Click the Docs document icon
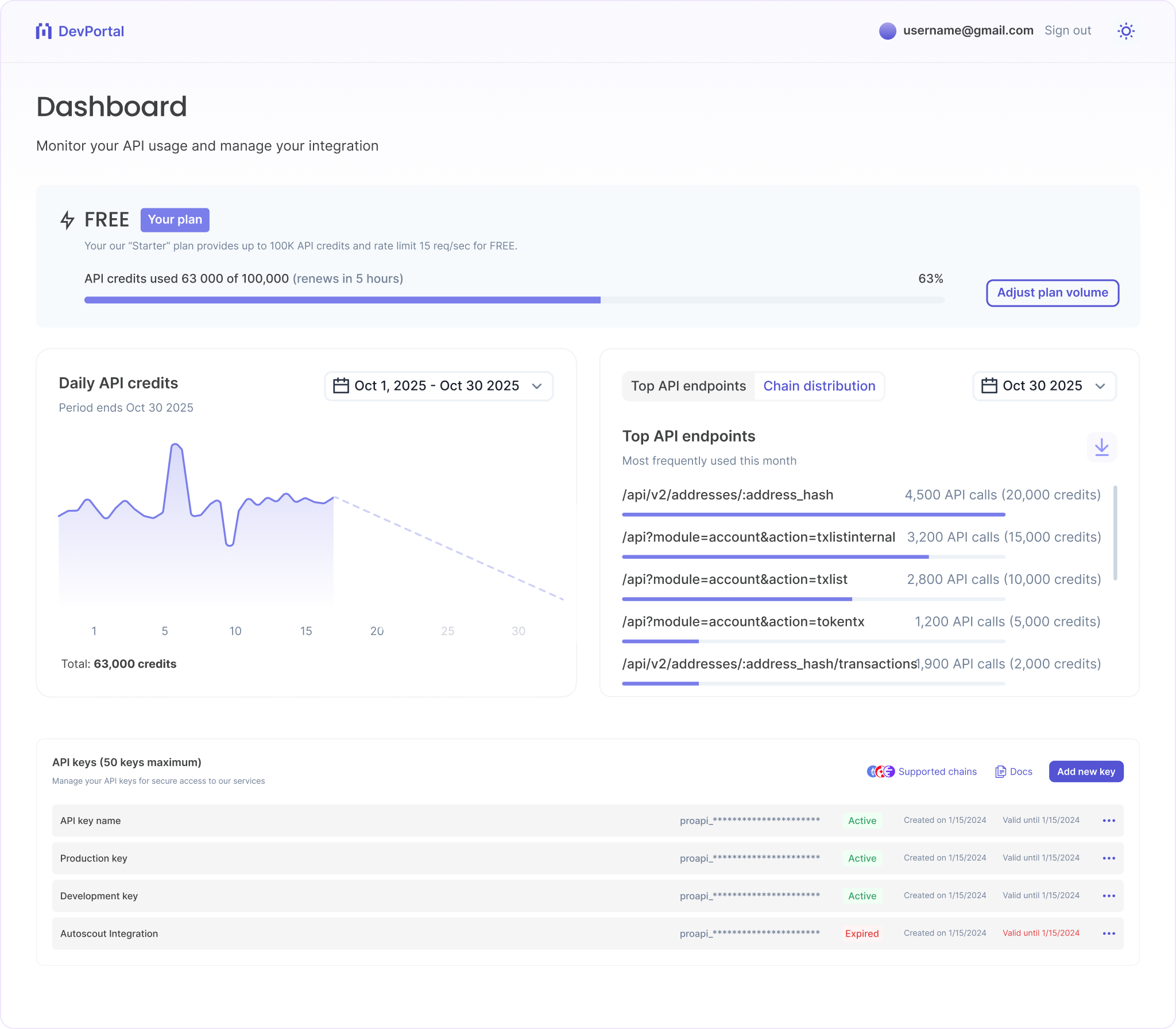1176x1029 pixels. coord(1000,771)
